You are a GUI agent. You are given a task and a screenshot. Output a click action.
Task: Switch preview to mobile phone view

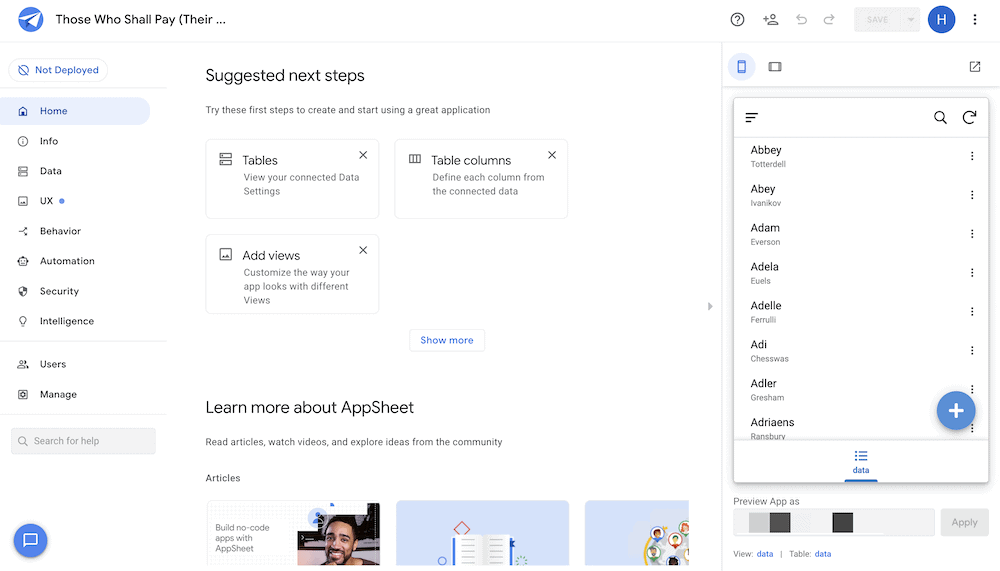click(x=741, y=67)
